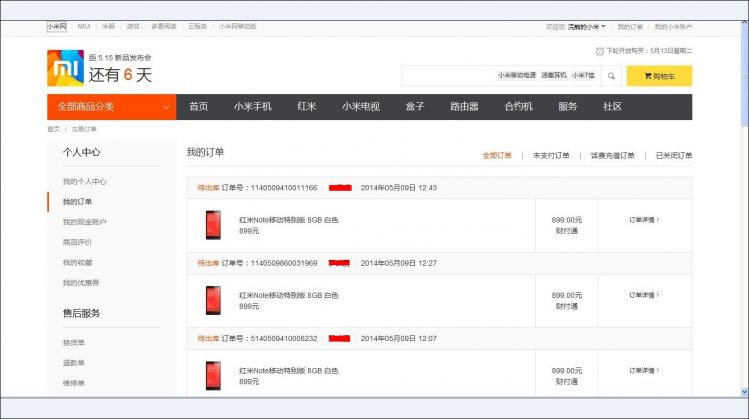Select 我的订单 in the sidebar
749x419 pixels.
point(77,202)
